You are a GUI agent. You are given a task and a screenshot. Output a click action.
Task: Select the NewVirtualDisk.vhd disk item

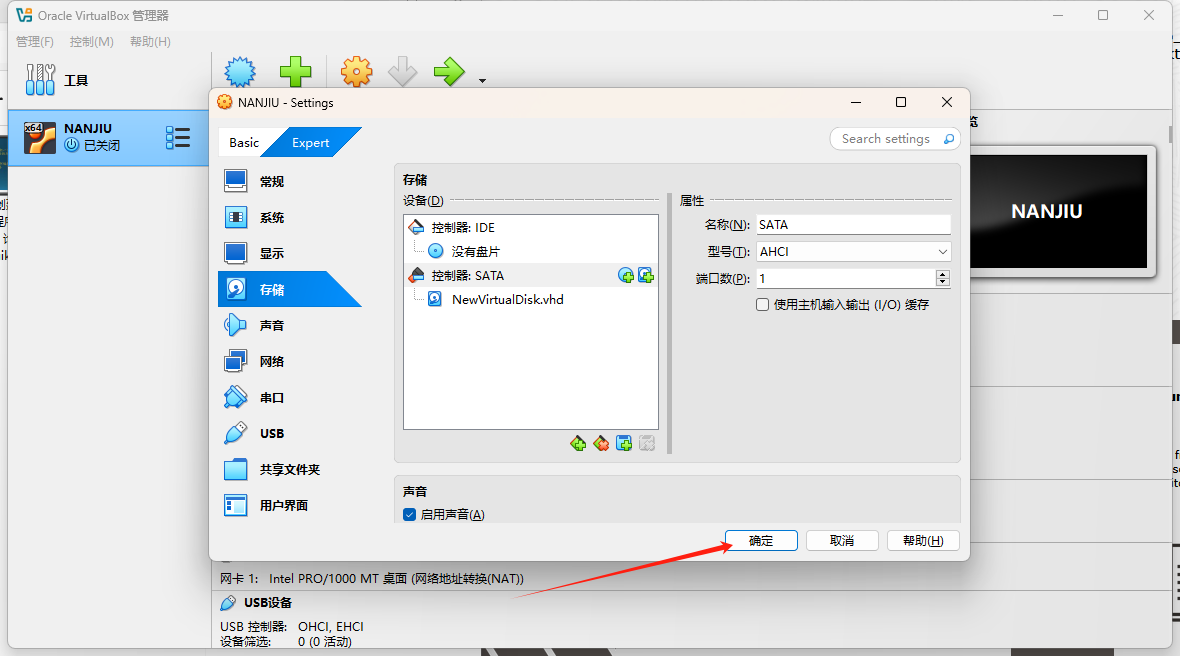531,299
